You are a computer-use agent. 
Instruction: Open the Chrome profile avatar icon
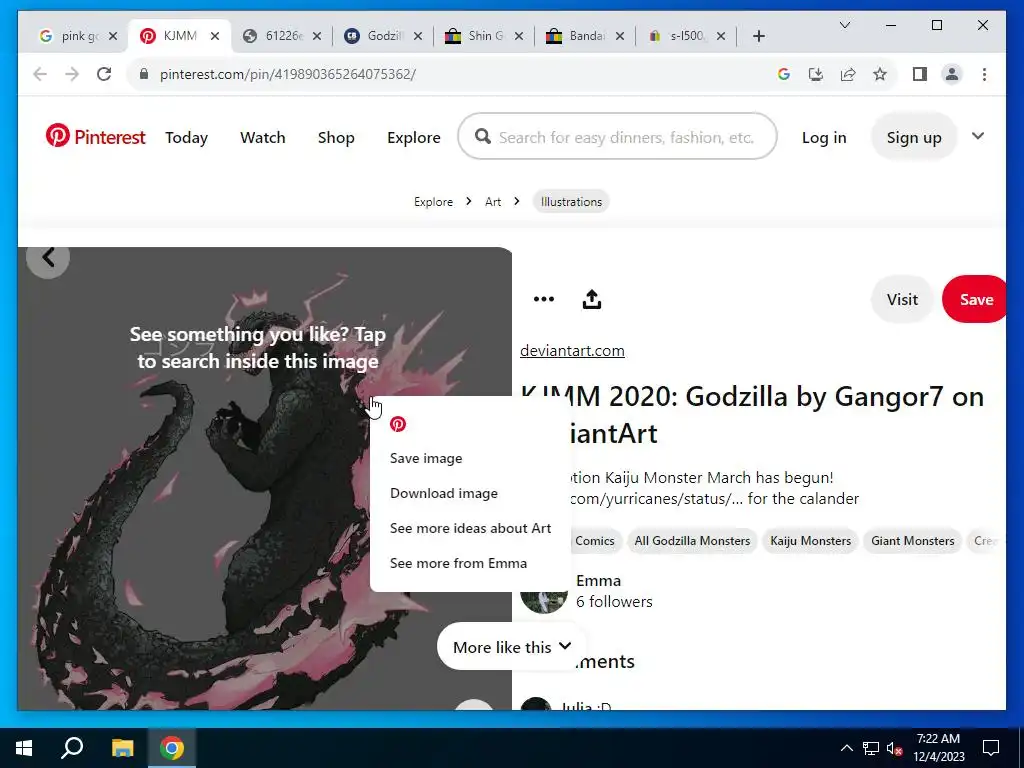click(952, 74)
